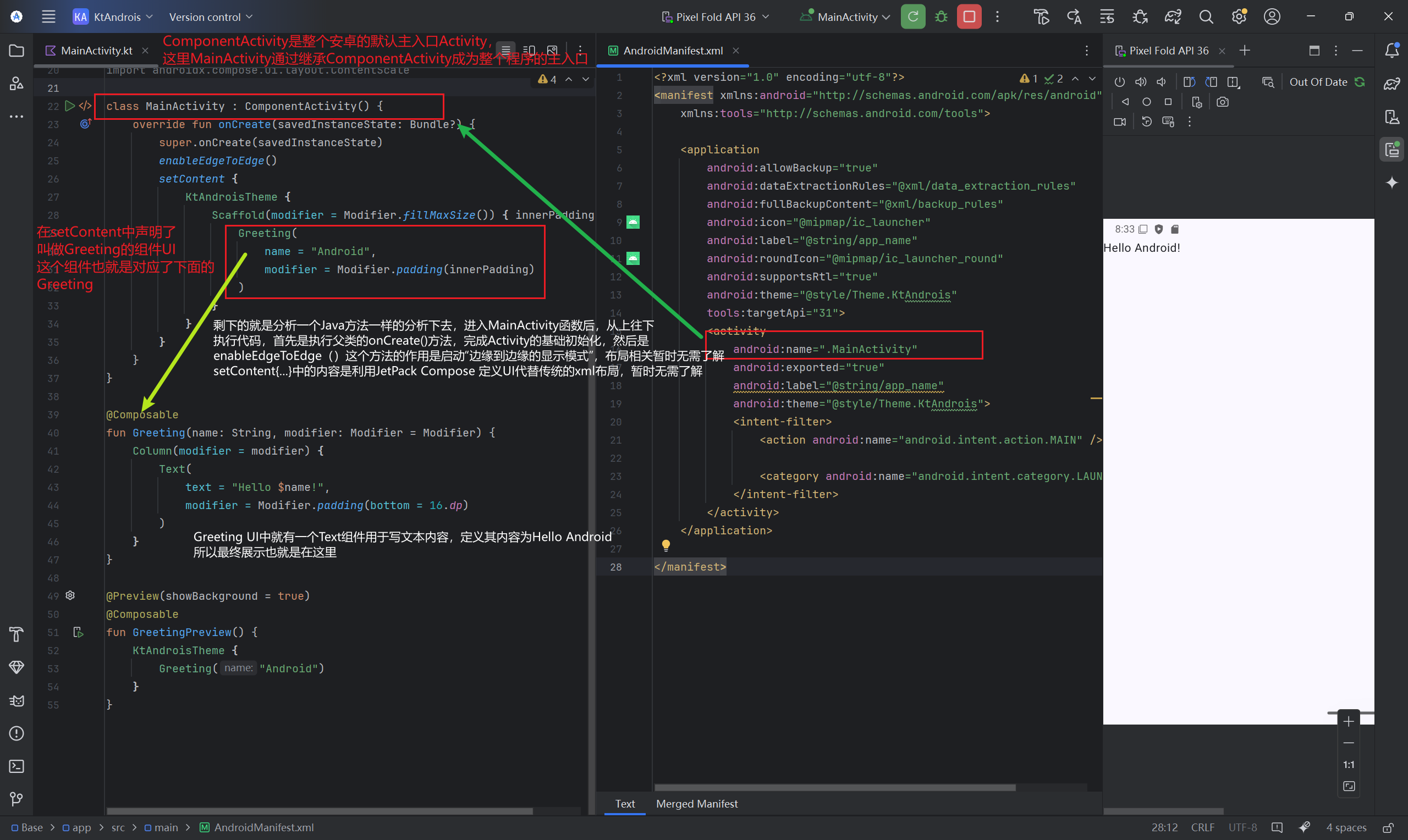The width and height of the screenshot is (1408, 840).
Task: Open the Pixel Fold API 36 device selector
Action: point(716,17)
